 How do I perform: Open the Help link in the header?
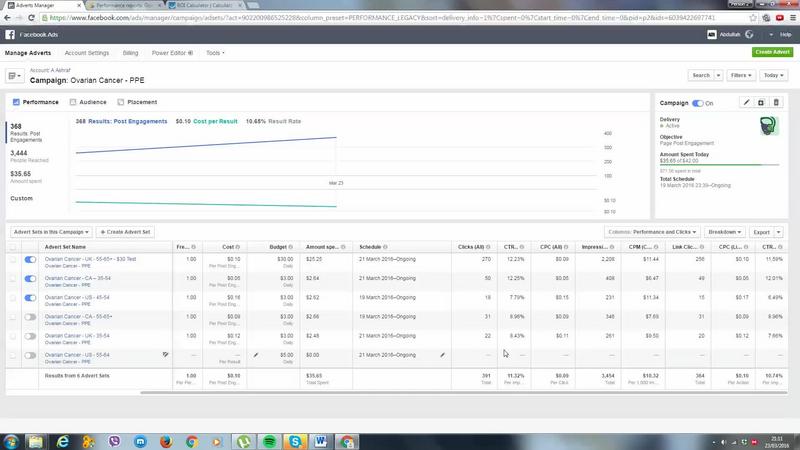click(785, 35)
